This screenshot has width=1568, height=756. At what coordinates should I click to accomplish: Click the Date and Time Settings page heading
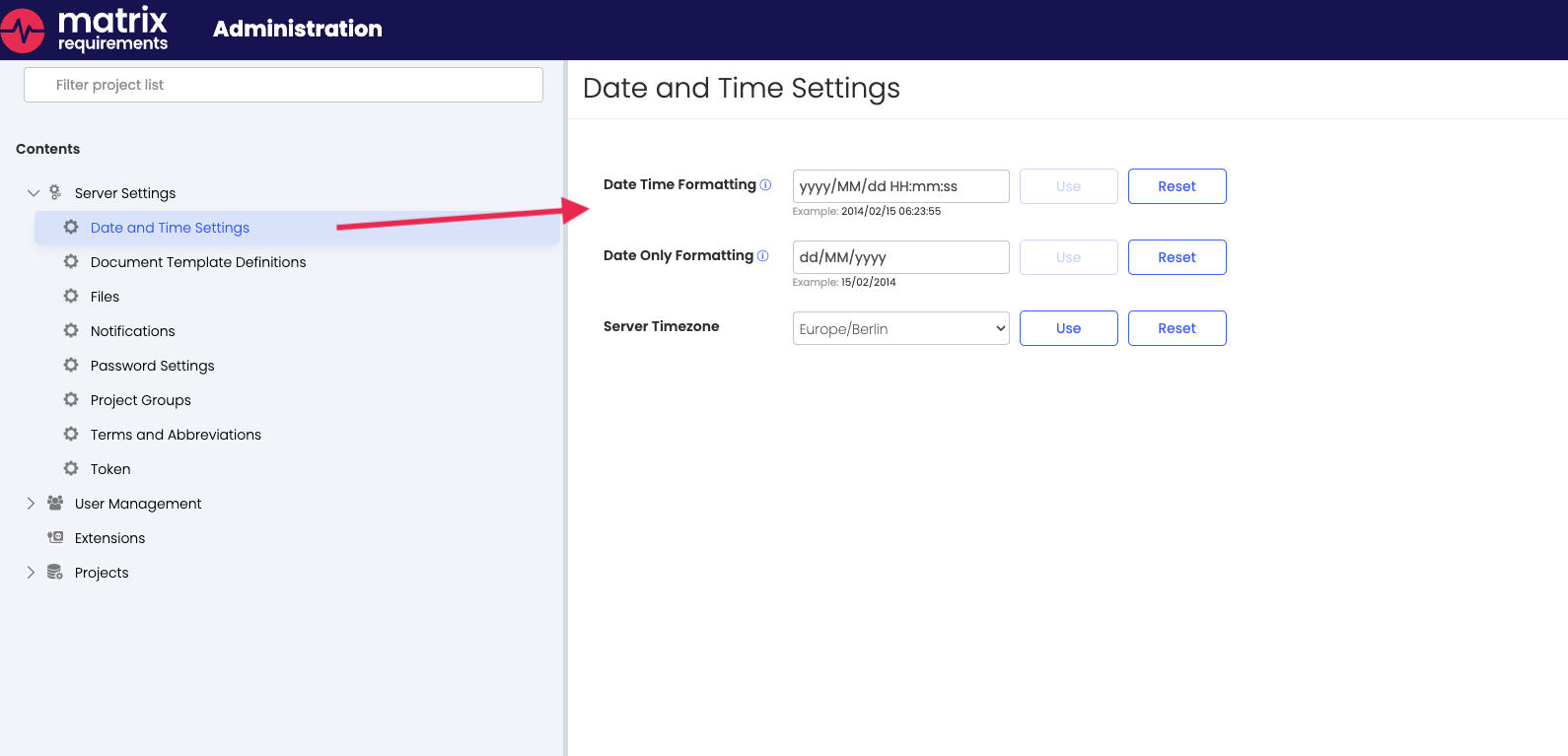pyautogui.click(x=742, y=88)
